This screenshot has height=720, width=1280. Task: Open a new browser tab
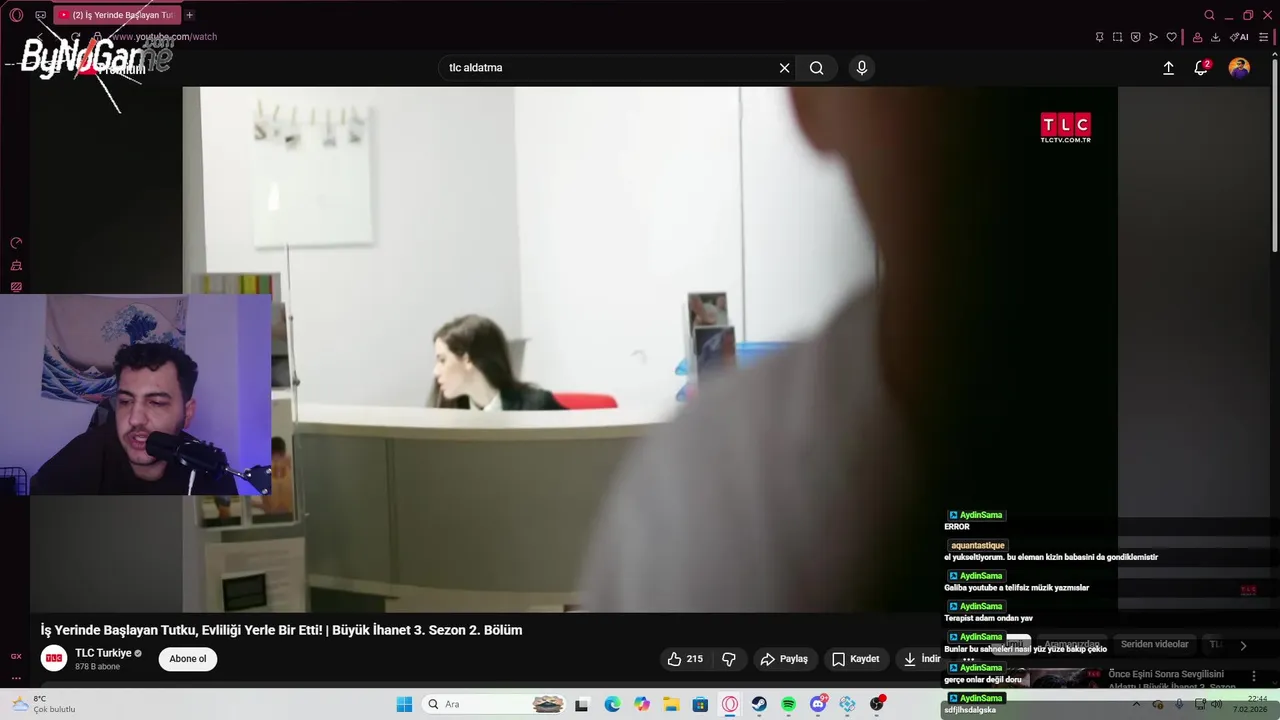[x=189, y=15]
